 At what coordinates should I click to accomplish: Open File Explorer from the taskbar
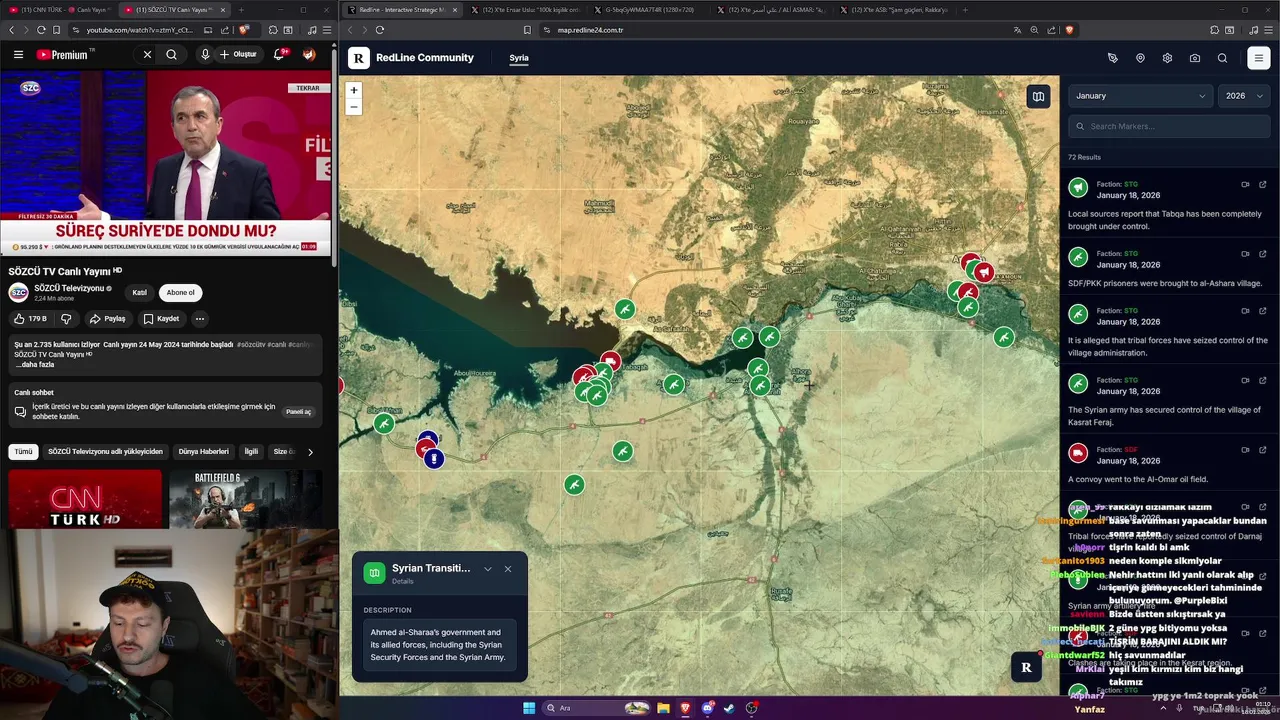point(663,708)
